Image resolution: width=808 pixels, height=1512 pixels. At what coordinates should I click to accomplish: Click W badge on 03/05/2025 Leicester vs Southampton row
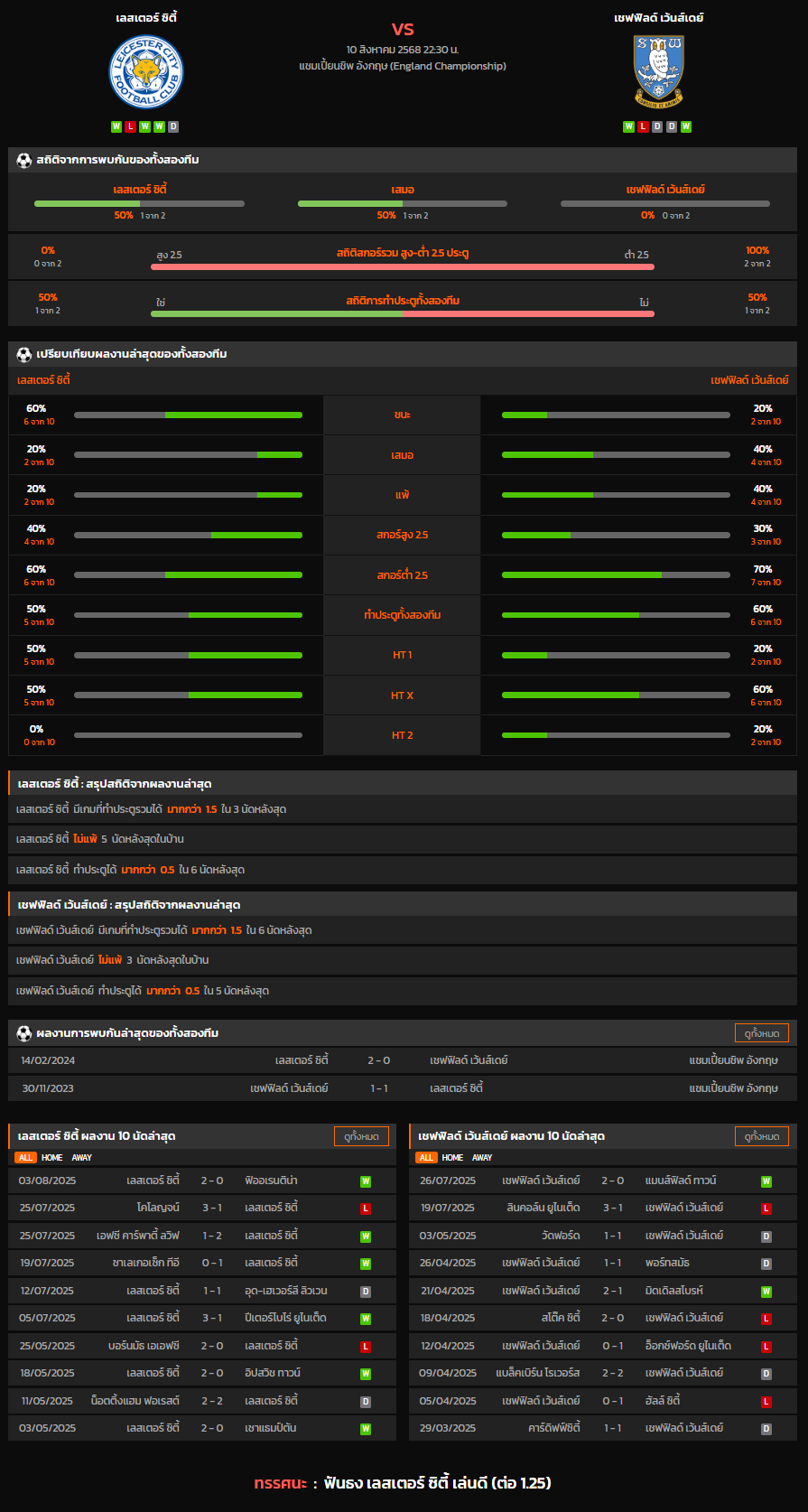[x=366, y=1429]
